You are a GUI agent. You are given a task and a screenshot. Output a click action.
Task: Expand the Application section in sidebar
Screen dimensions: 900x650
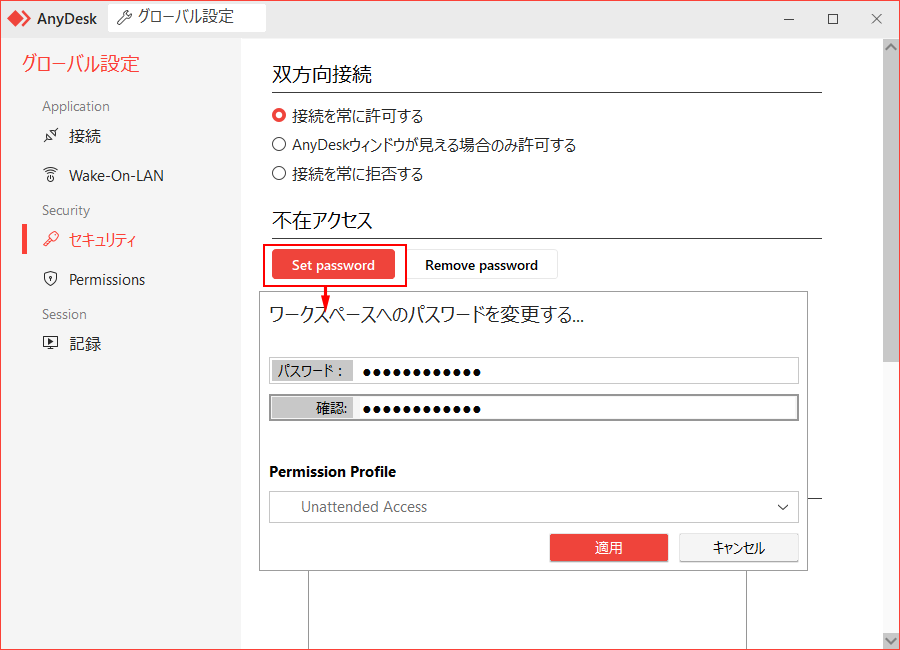(76, 106)
